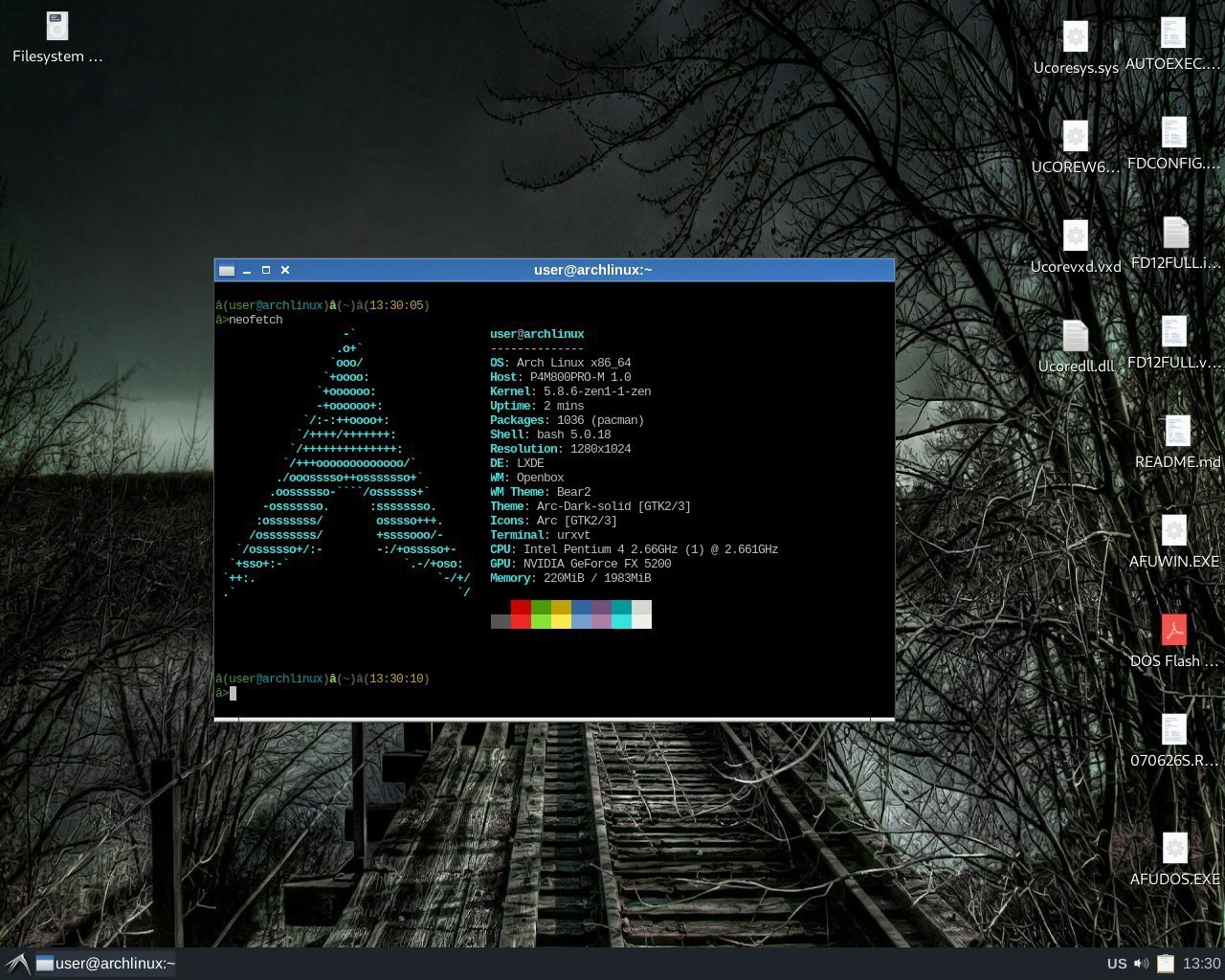Close the urxvt terminal window
The height and width of the screenshot is (980, 1225).
point(285,270)
